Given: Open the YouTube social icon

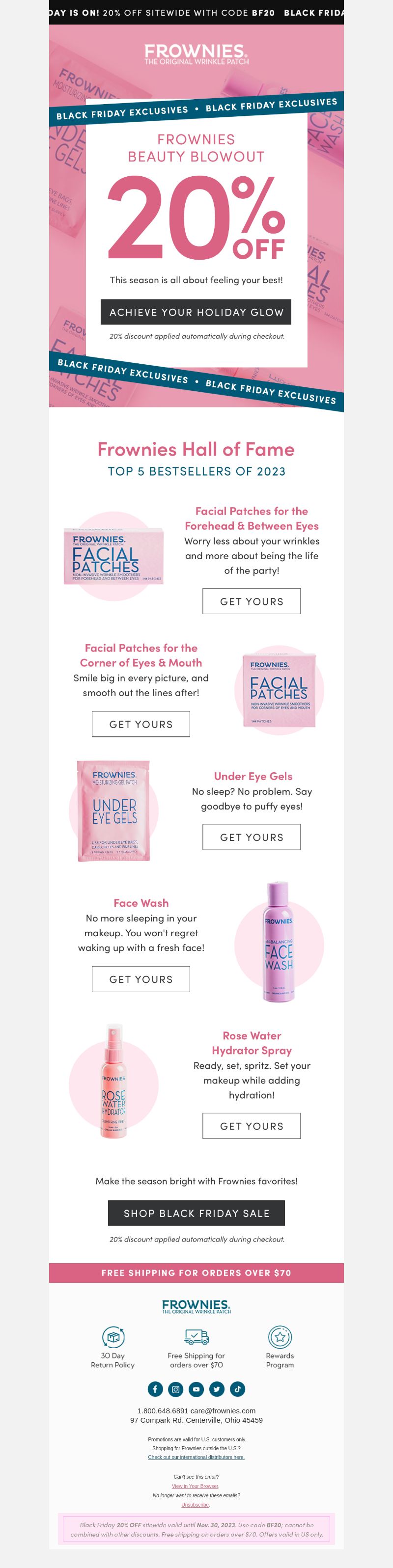Looking at the screenshot, I should coord(196,1389).
